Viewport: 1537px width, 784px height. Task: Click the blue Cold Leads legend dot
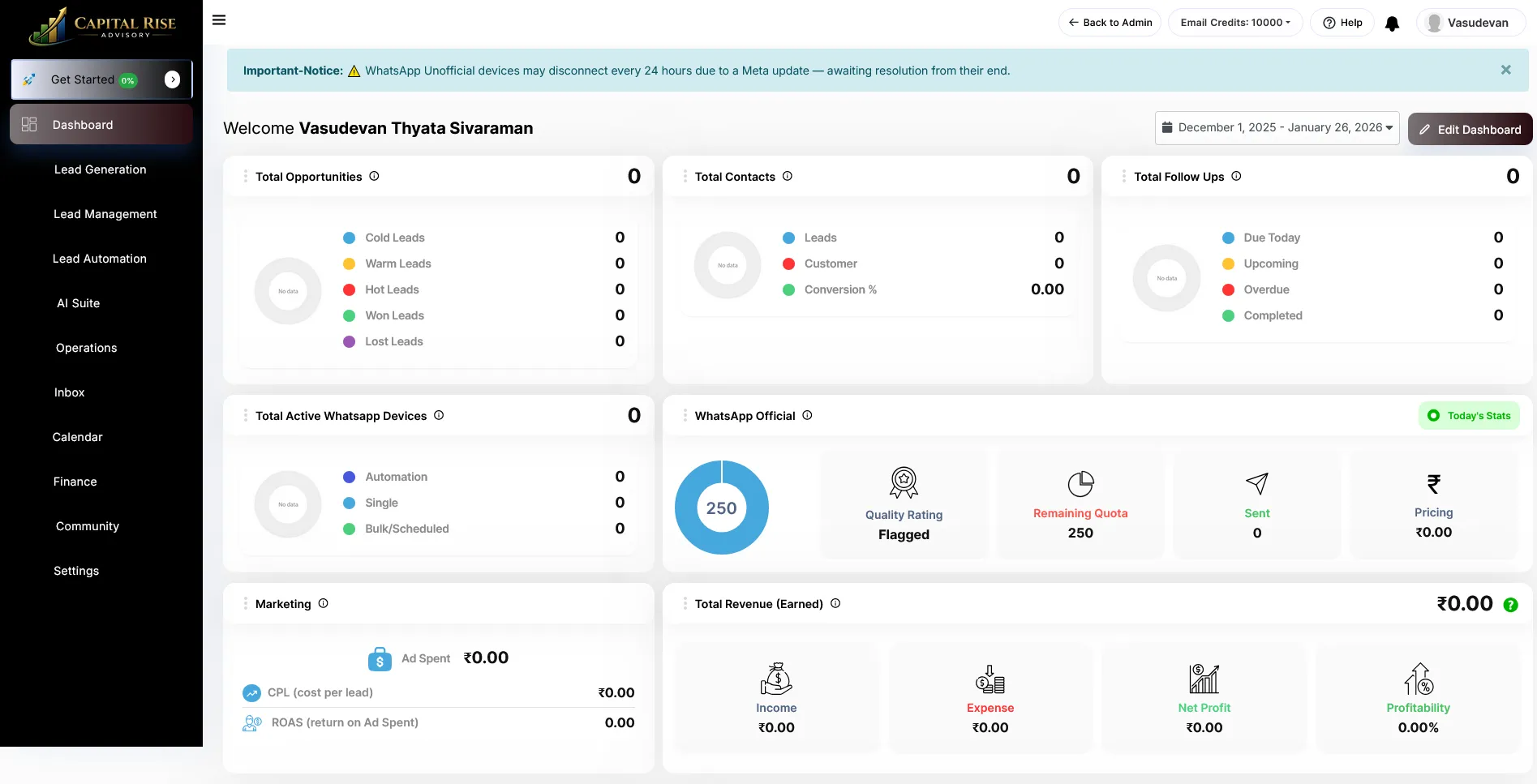pyautogui.click(x=350, y=238)
